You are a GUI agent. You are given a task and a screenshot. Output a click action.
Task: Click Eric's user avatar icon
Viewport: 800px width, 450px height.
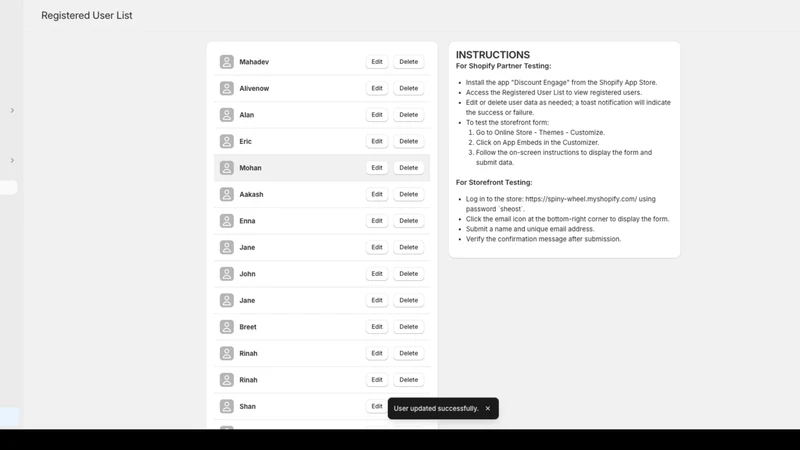pos(227,141)
